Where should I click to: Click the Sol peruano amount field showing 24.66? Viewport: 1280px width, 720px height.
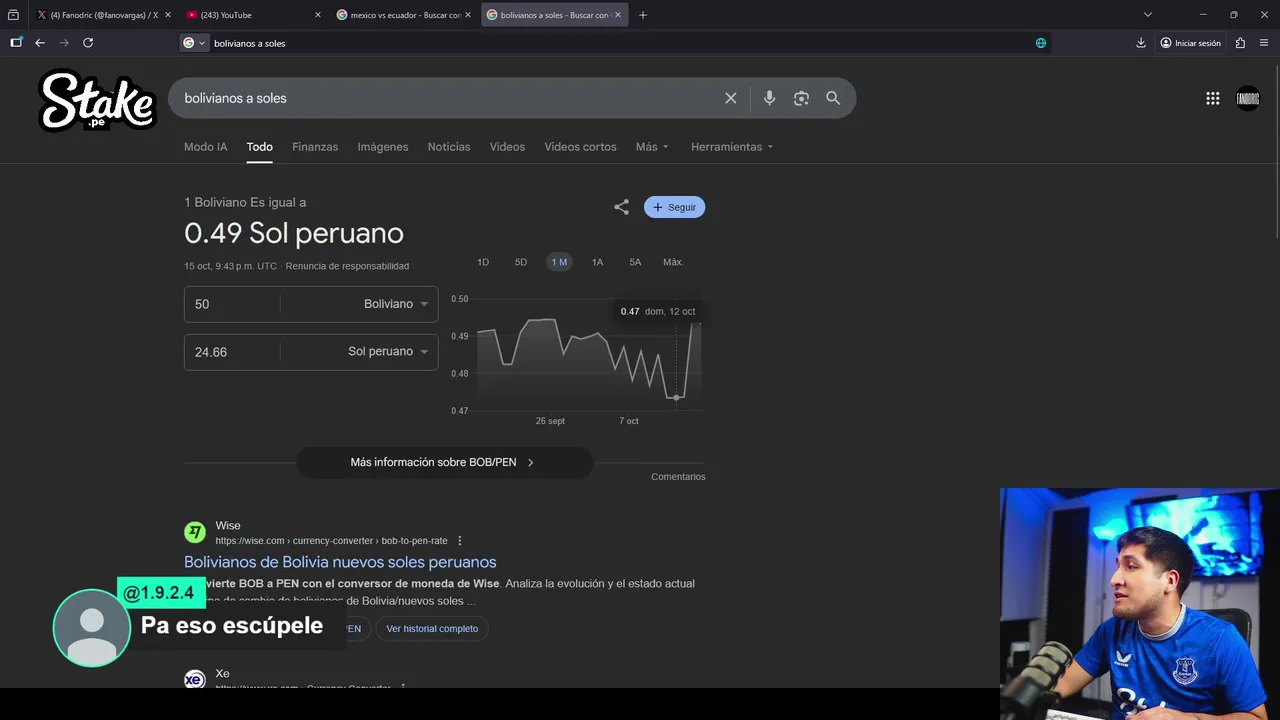[x=232, y=352]
